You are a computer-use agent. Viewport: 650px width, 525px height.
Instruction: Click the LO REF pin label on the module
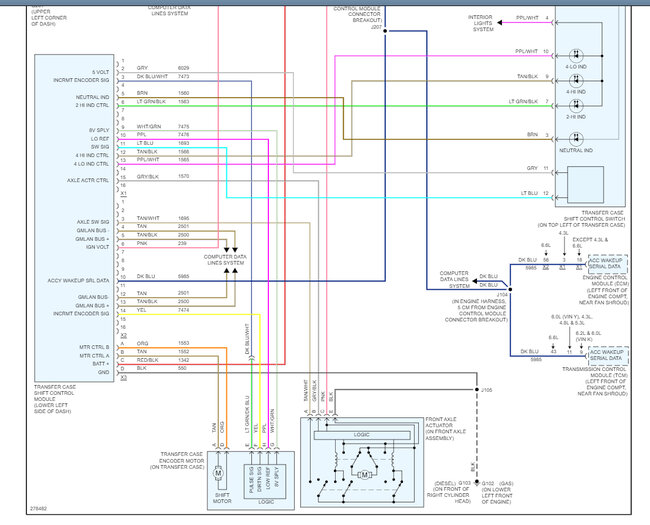[x=100, y=139]
